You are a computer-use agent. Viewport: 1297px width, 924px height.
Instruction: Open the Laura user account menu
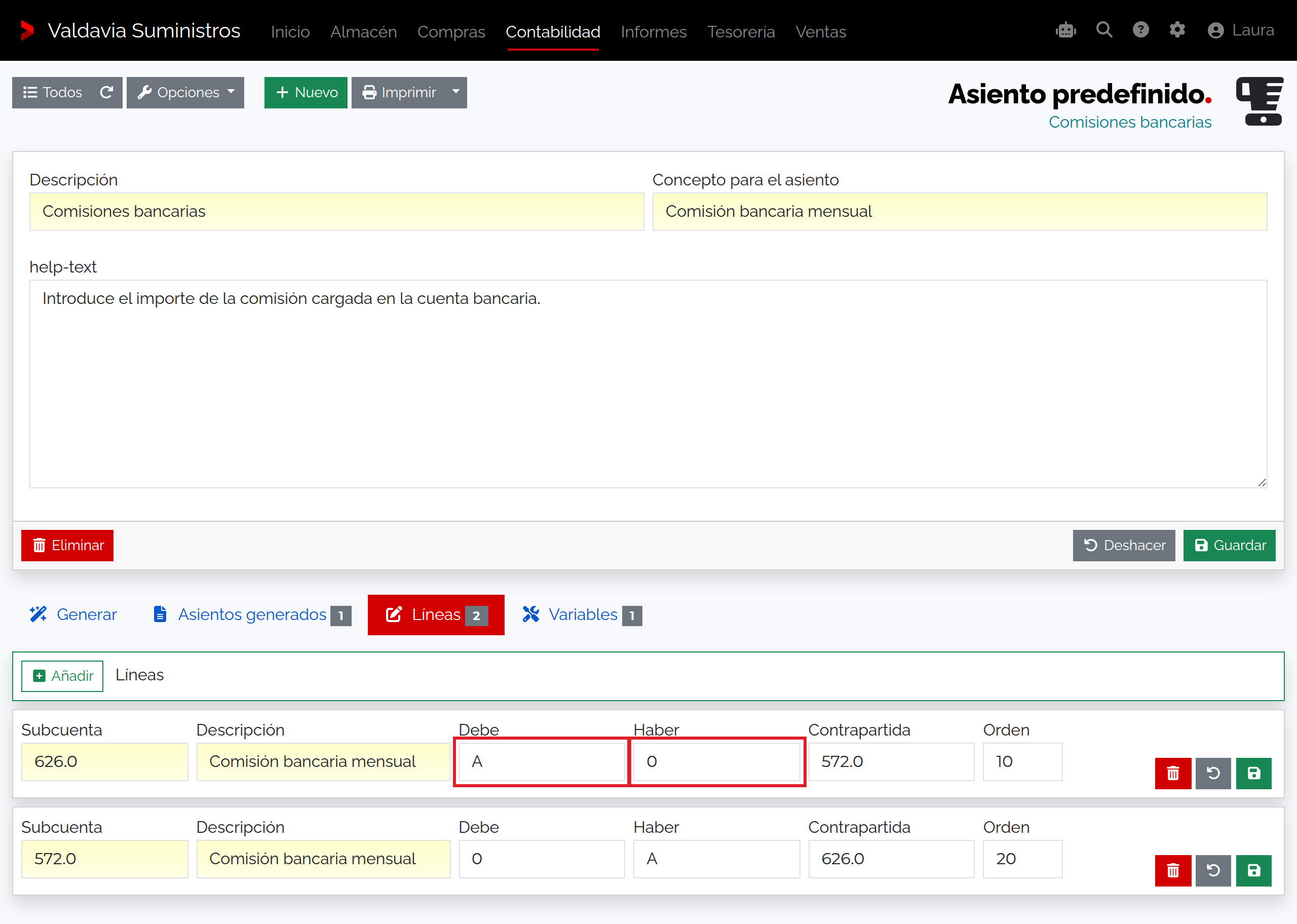[1241, 30]
